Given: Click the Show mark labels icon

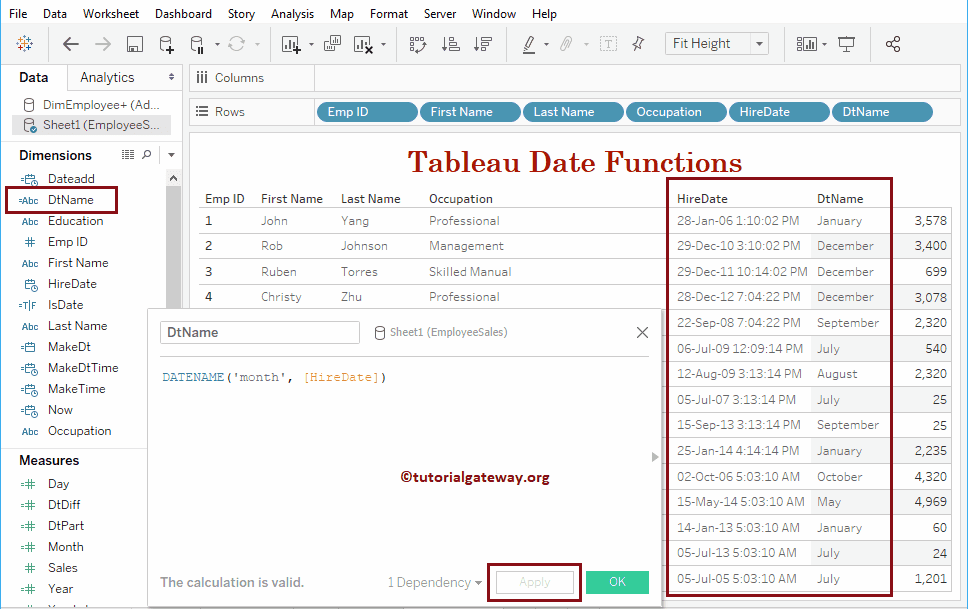Looking at the screenshot, I should pos(608,44).
